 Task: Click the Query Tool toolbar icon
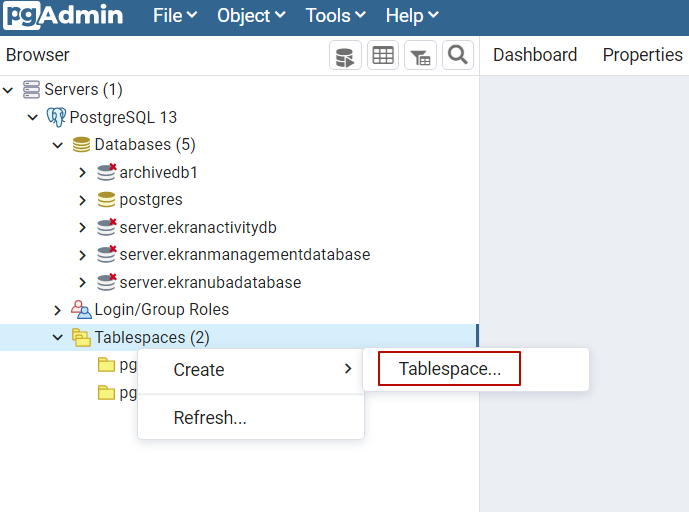[345, 56]
